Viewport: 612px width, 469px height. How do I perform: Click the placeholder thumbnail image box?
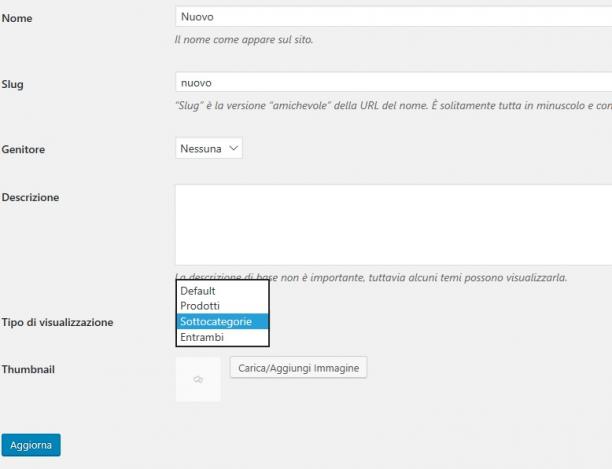coord(198,379)
